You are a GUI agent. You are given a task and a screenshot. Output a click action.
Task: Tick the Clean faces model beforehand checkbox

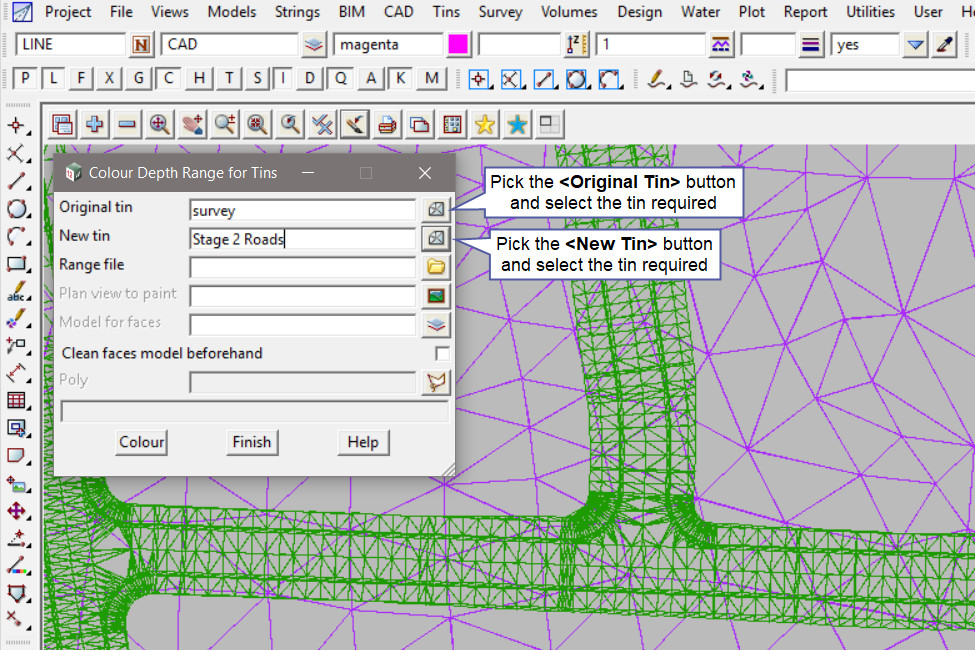coord(442,353)
